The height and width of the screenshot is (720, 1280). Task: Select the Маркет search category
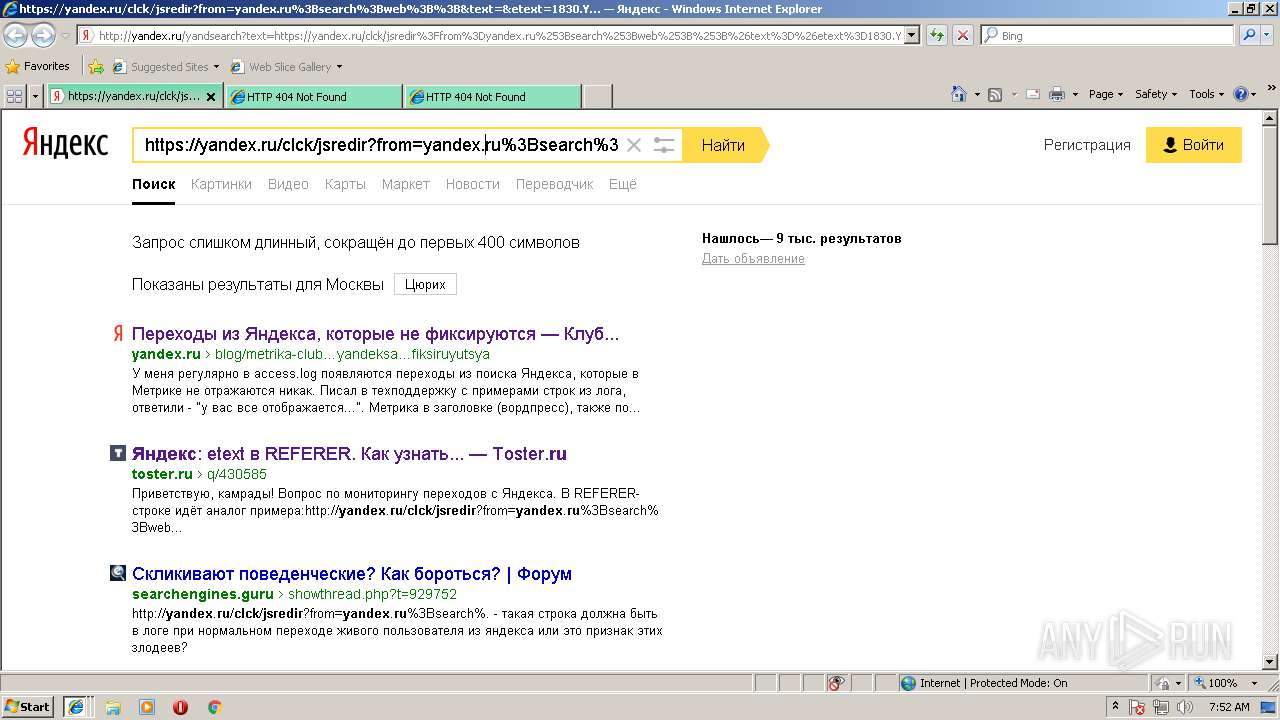(x=406, y=184)
